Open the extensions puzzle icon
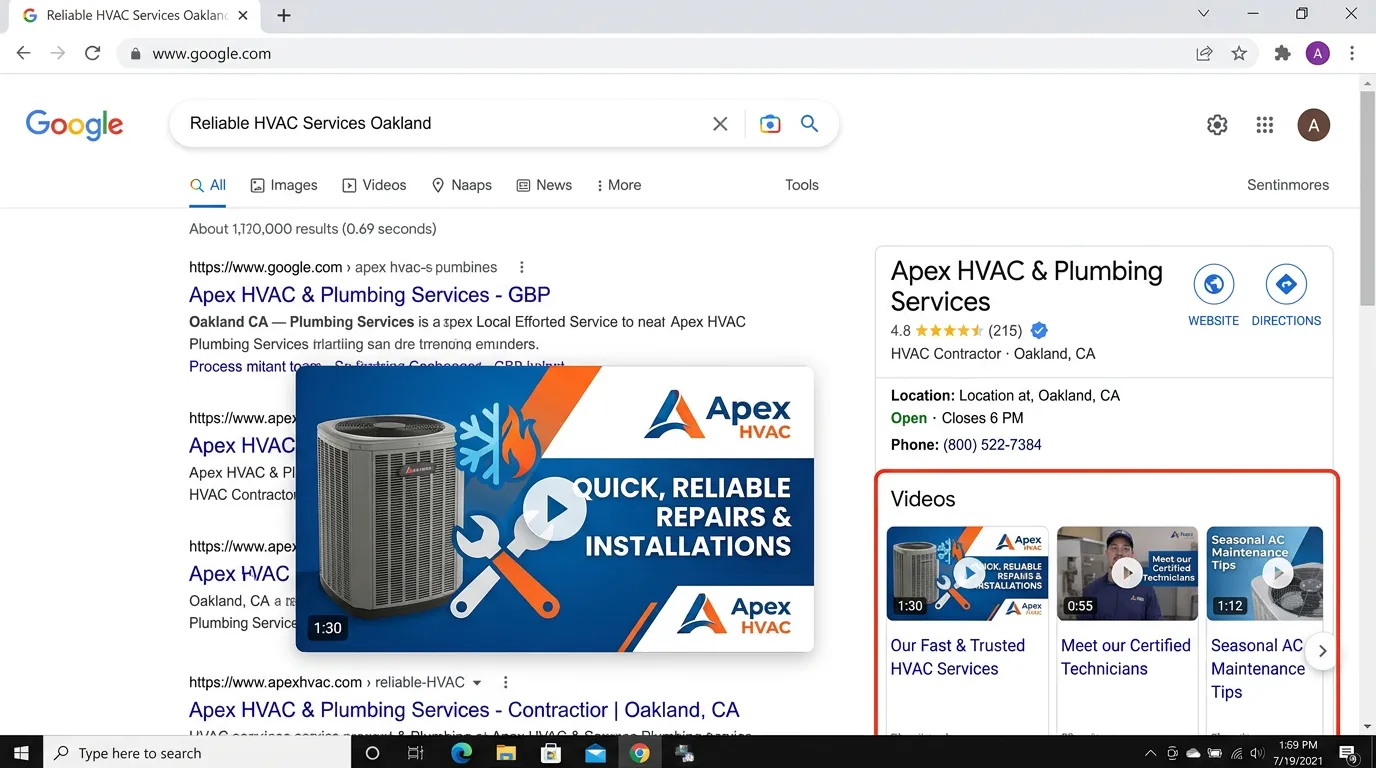The width and height of the screenshot is (1376, 768). (x=1283, y=54)
